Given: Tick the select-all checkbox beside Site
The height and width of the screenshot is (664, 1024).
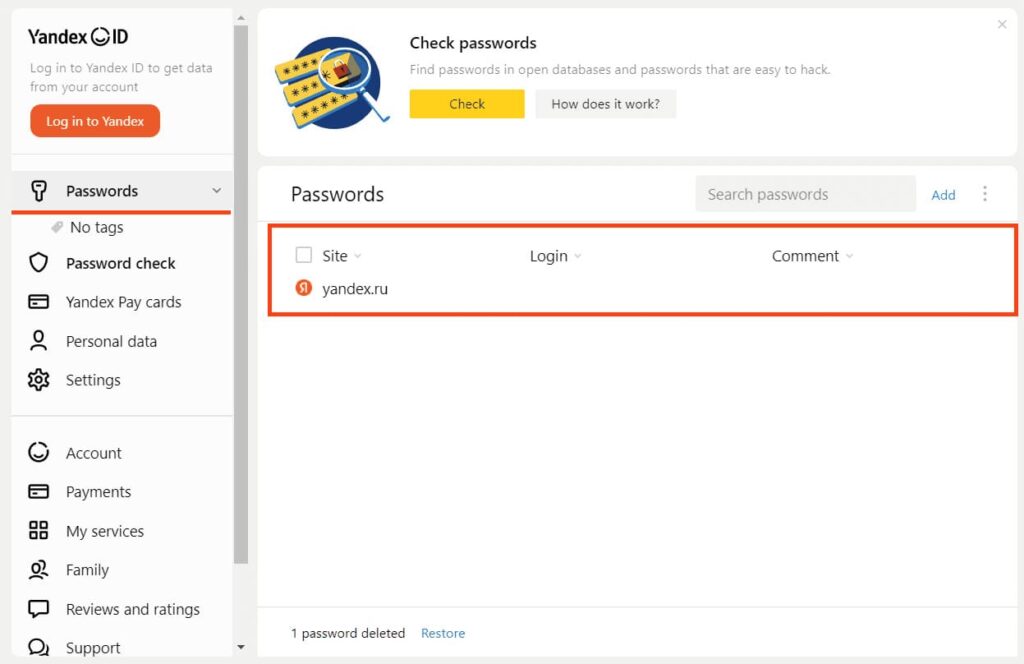Looking at the screenshot, I should 304,256.
